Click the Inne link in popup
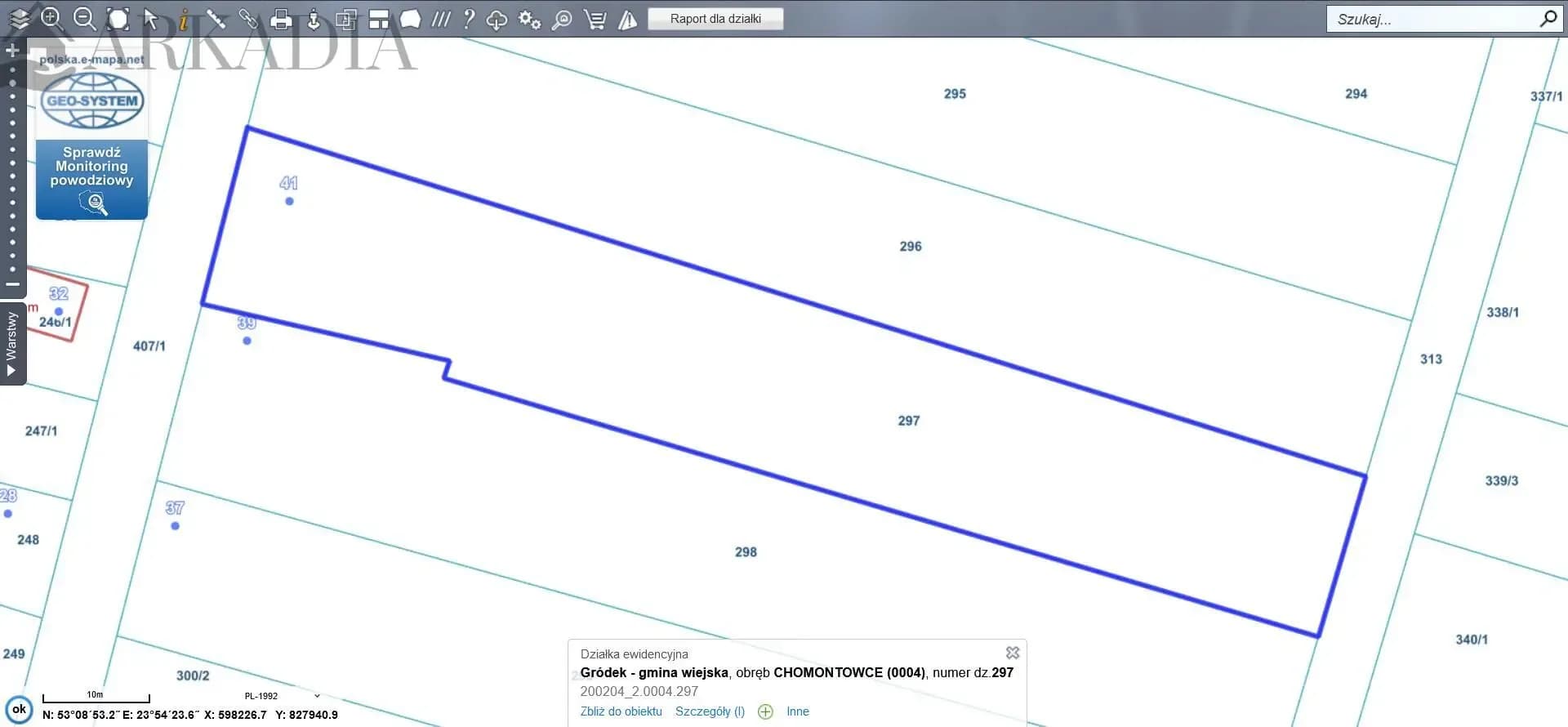The height and width of the screenshot is (727, 1568). coord(798,711)
